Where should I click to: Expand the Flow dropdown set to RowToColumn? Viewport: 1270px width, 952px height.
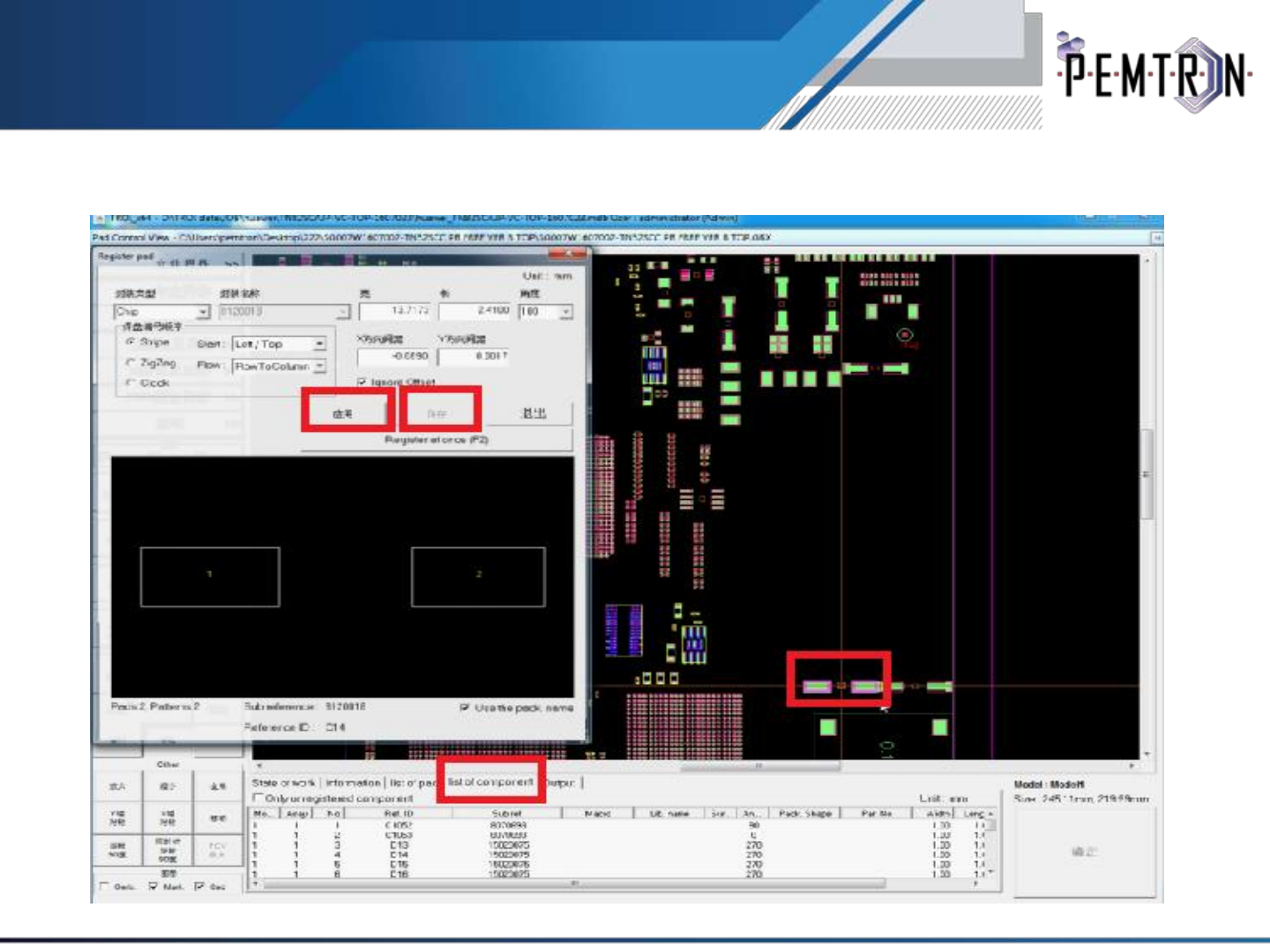tap(279, 366)
